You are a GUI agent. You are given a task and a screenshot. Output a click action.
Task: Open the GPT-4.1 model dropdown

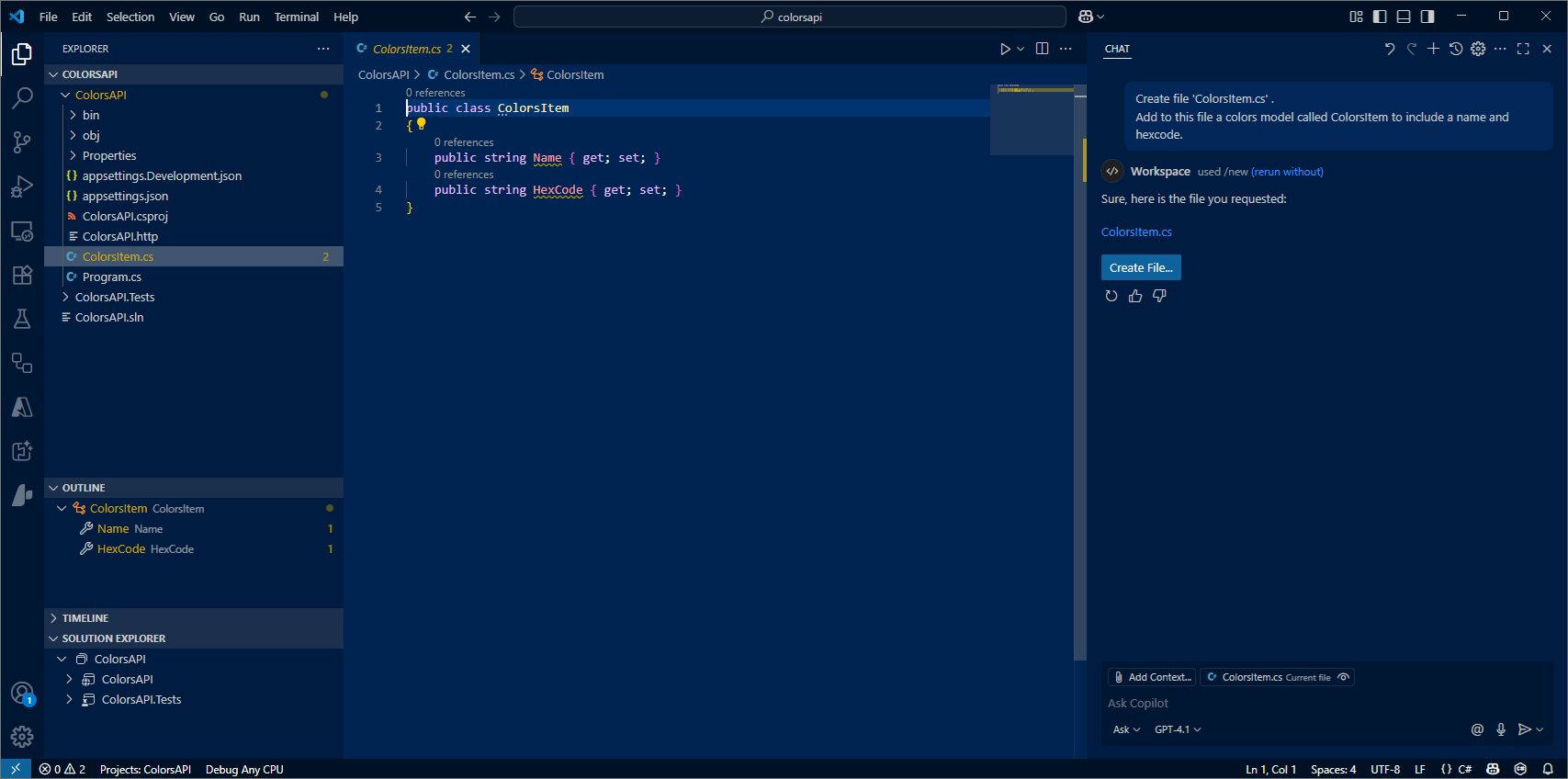(x=1177, y=729)
